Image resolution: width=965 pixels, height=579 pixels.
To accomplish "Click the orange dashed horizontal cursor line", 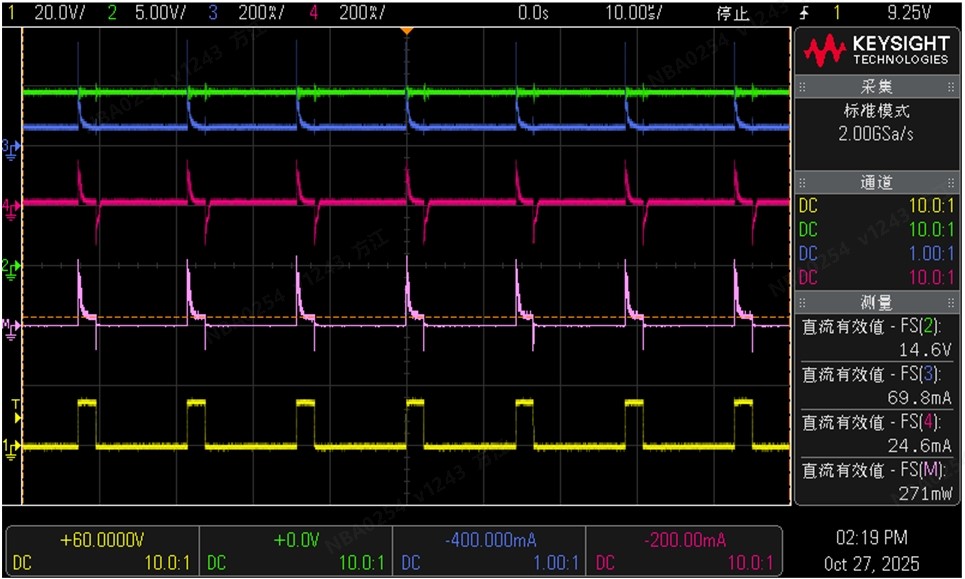I will click(406, 317).
